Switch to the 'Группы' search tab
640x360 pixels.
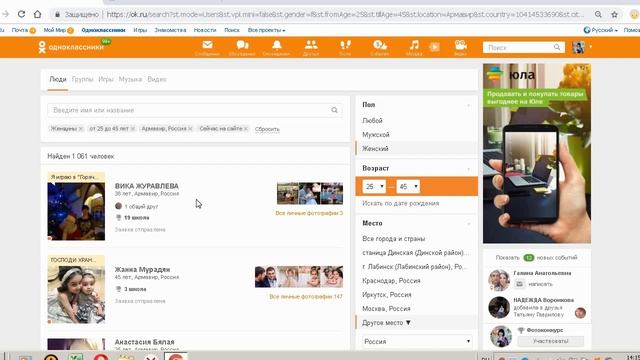(82, 79)
